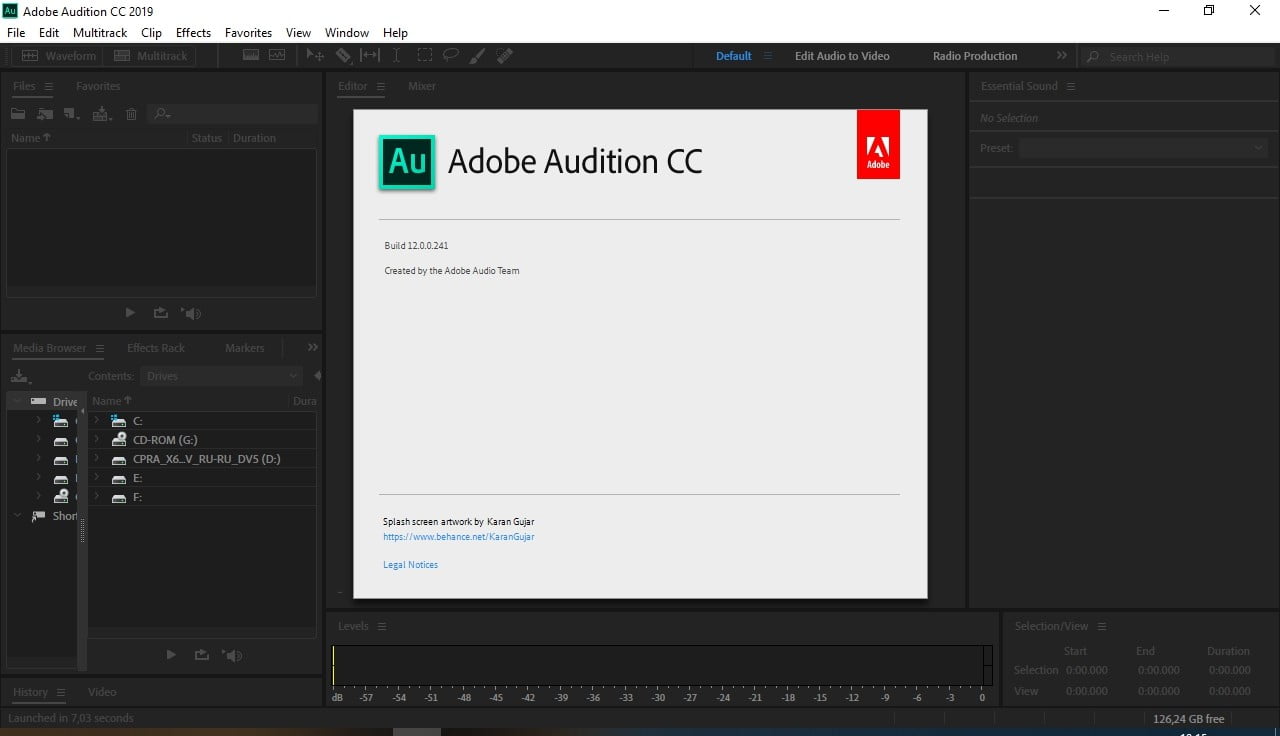Select the Razor tool
This screenshot has width=1280, height=736.
pos(343,56)
